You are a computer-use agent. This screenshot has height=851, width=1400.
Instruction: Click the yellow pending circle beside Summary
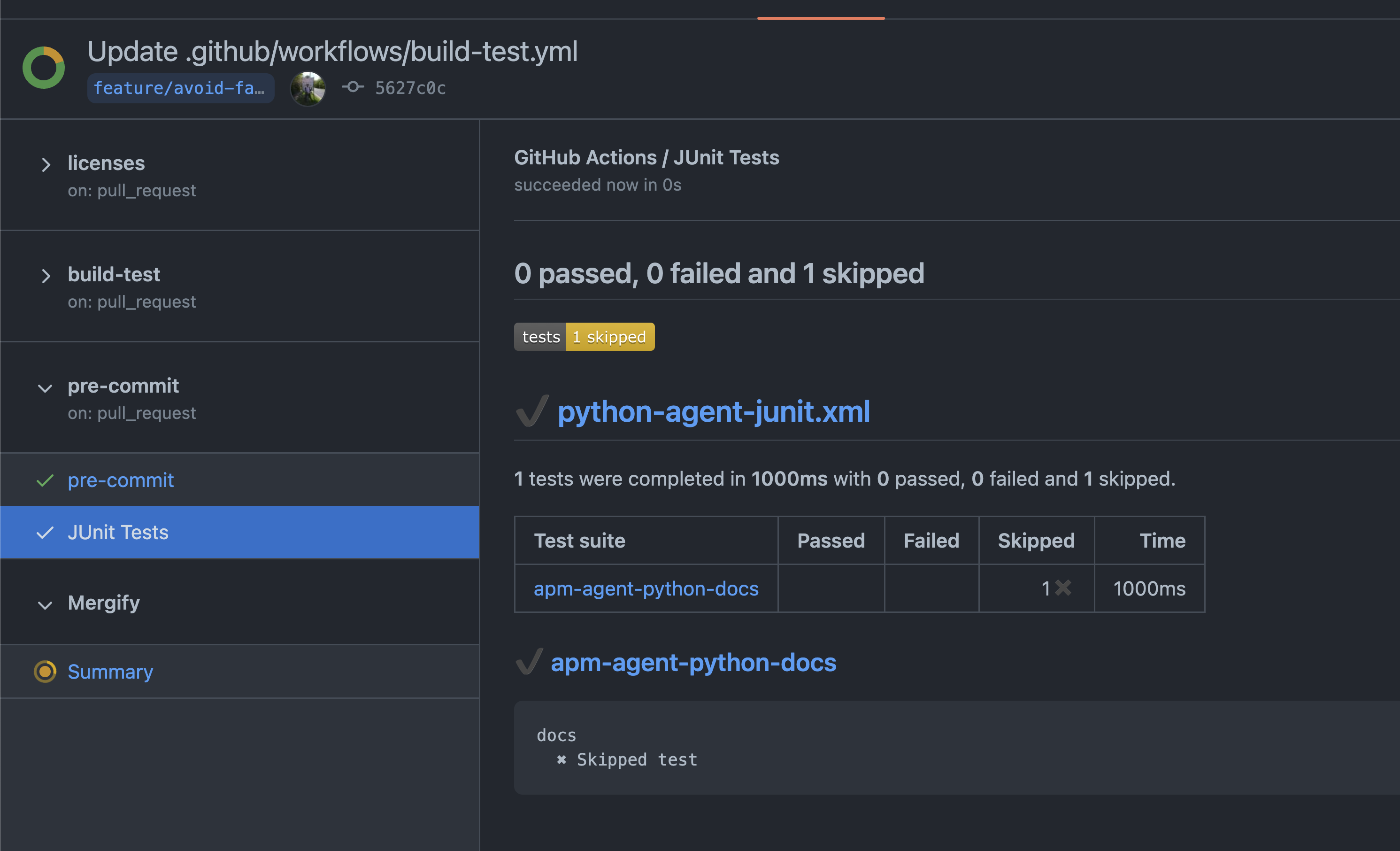45,672
